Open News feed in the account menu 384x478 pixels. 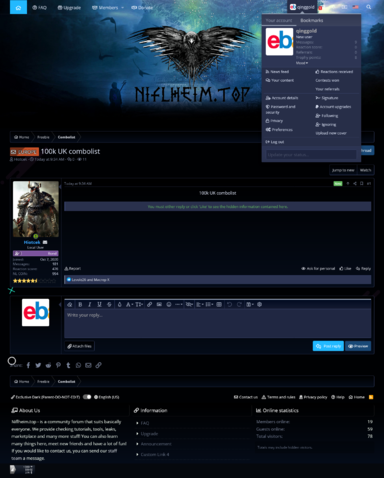tap(277, 72)
